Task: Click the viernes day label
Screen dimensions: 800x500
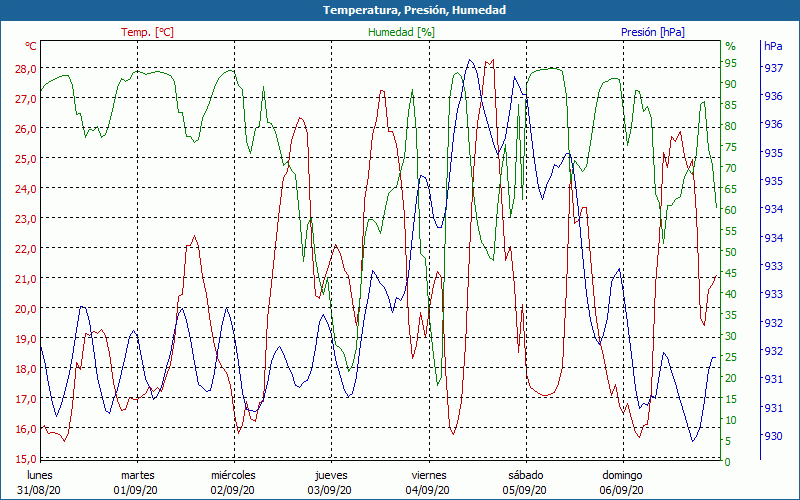Action: tap(429, 476)
